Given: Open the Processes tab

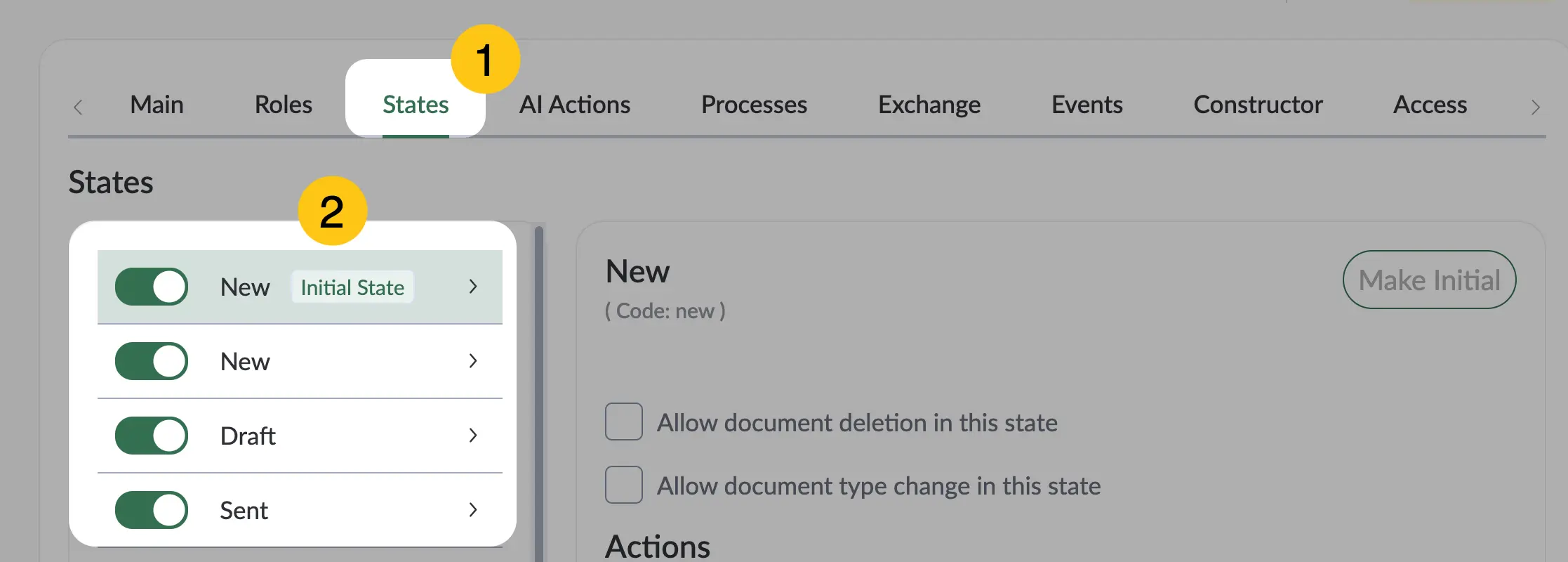Looking at the screenshot, I should [754, 105].
